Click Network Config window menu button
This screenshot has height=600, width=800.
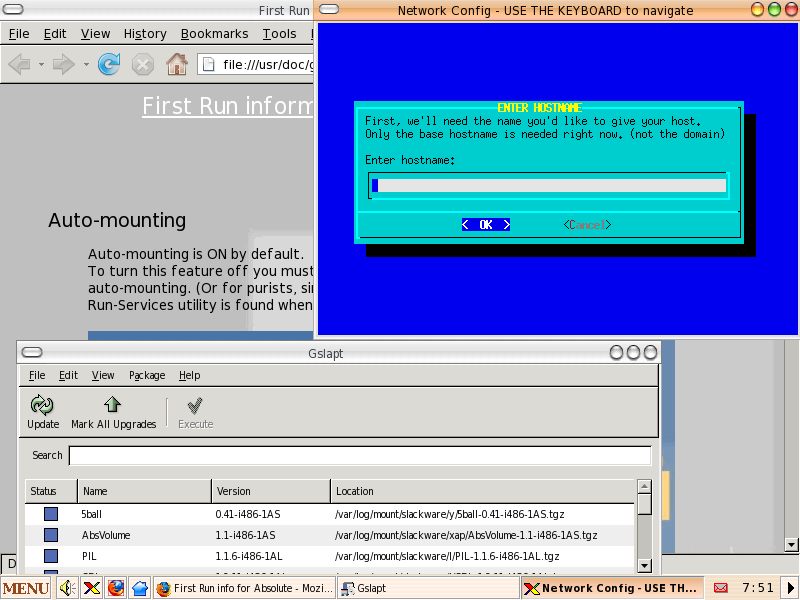click(x=329, y=10)
